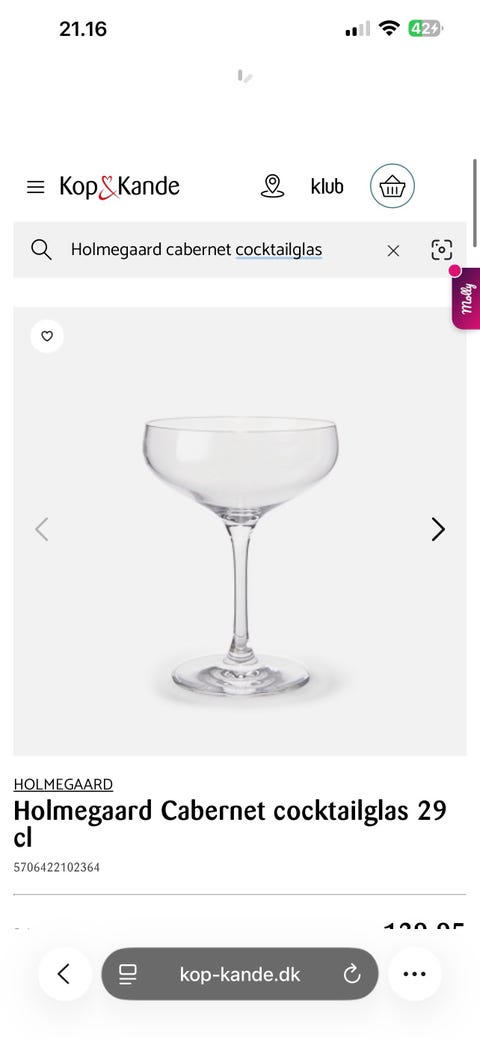480x1039 pixels.
Task: Tap the Kop & Kande logo
Action: point(119,187)
